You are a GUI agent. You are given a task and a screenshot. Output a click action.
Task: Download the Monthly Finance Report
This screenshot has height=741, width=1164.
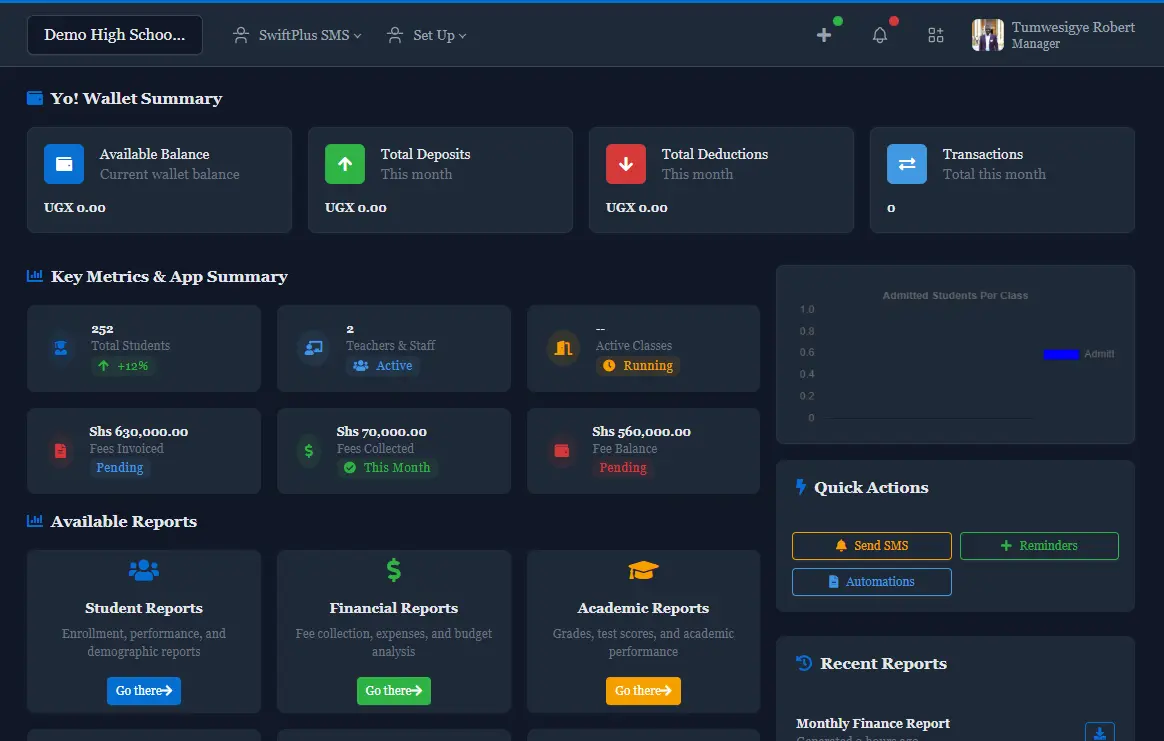pos(1099,732)
